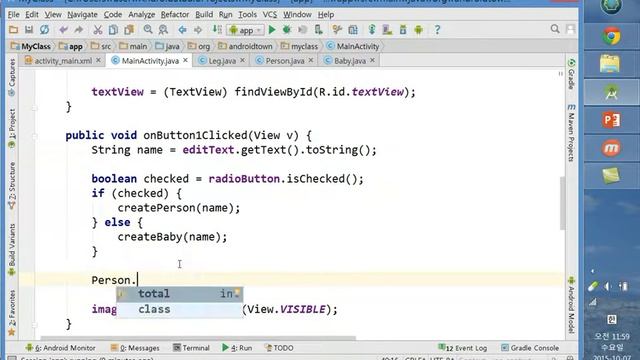Close the Person.java tab

coord(311,60)
